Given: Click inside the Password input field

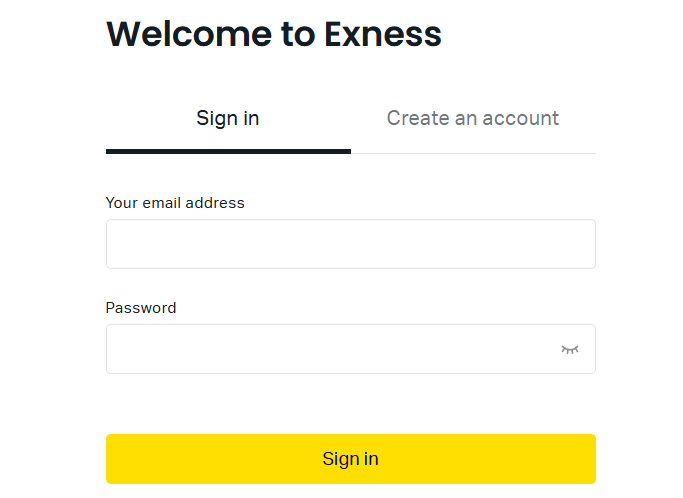Looking at the screenshot, I should (330, 349).
